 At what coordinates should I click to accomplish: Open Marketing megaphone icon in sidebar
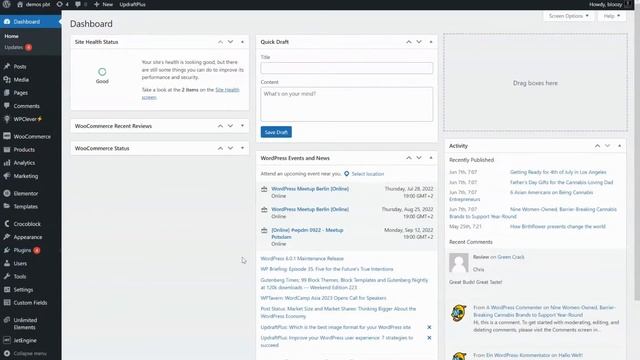coord(7,176)
